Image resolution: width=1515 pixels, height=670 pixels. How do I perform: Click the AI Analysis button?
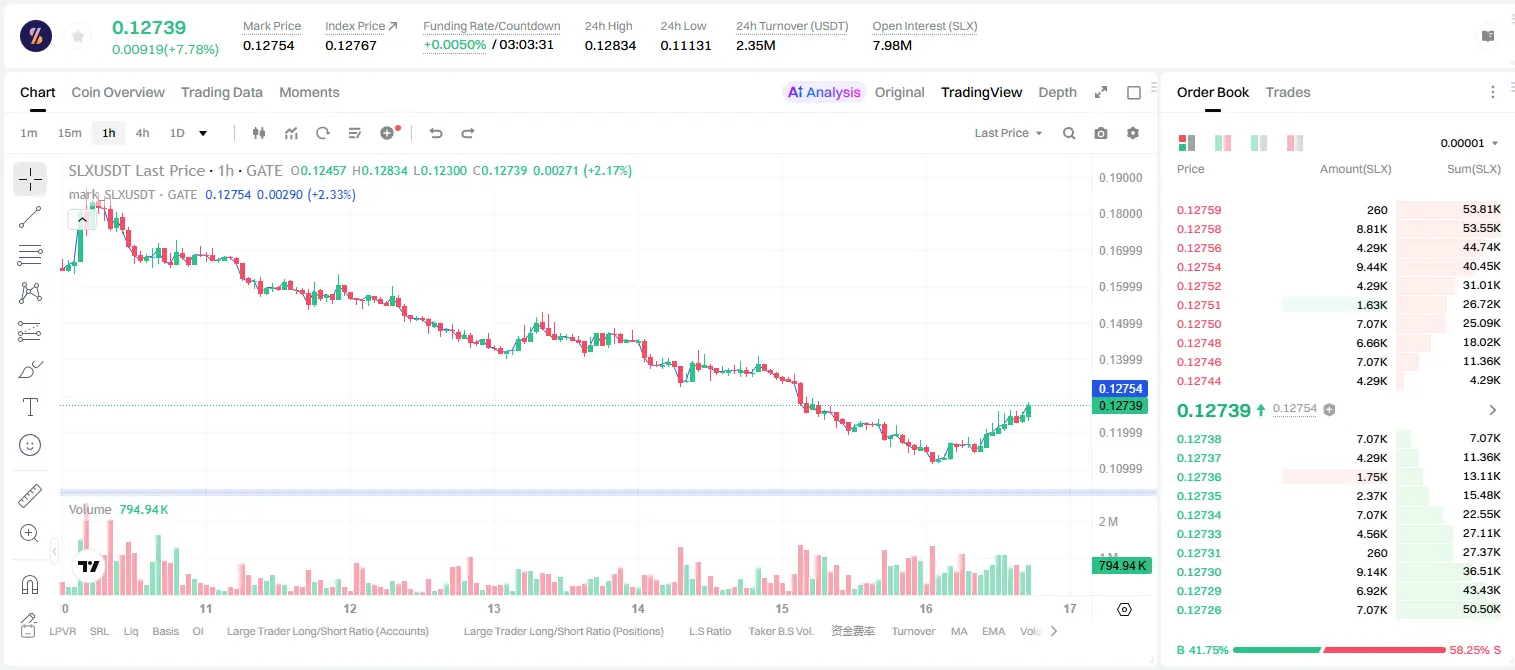[x=823, y=92]
